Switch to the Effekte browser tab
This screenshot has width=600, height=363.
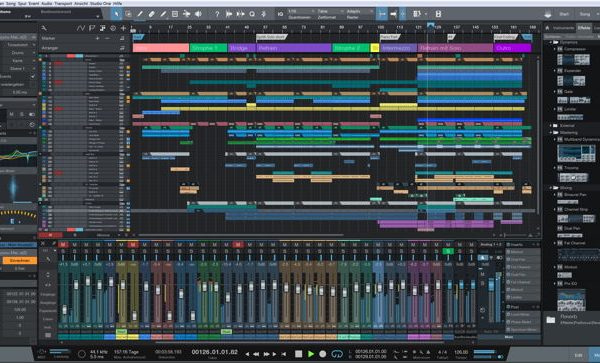click(584, 28)
